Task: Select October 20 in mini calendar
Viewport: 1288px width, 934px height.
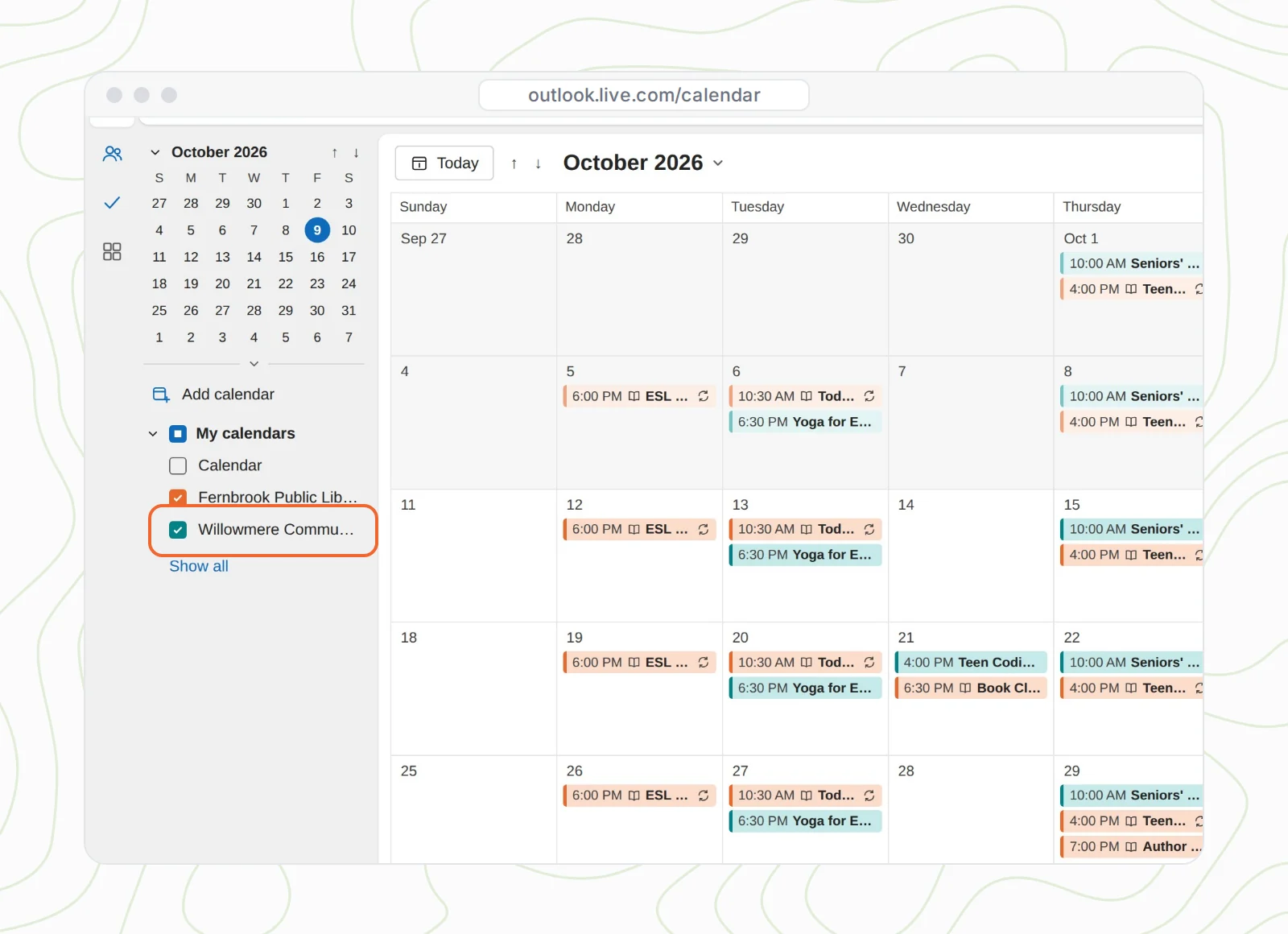Action: (x=222, y=284)
